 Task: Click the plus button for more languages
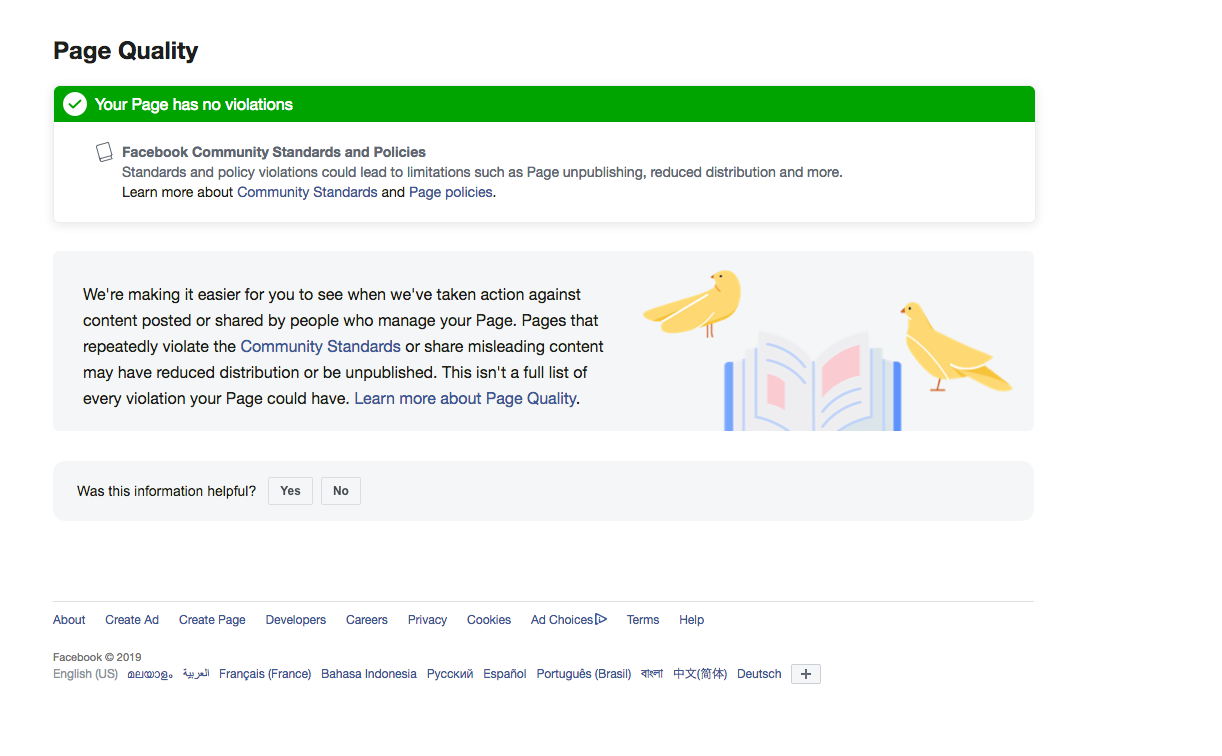coord(805,674)
